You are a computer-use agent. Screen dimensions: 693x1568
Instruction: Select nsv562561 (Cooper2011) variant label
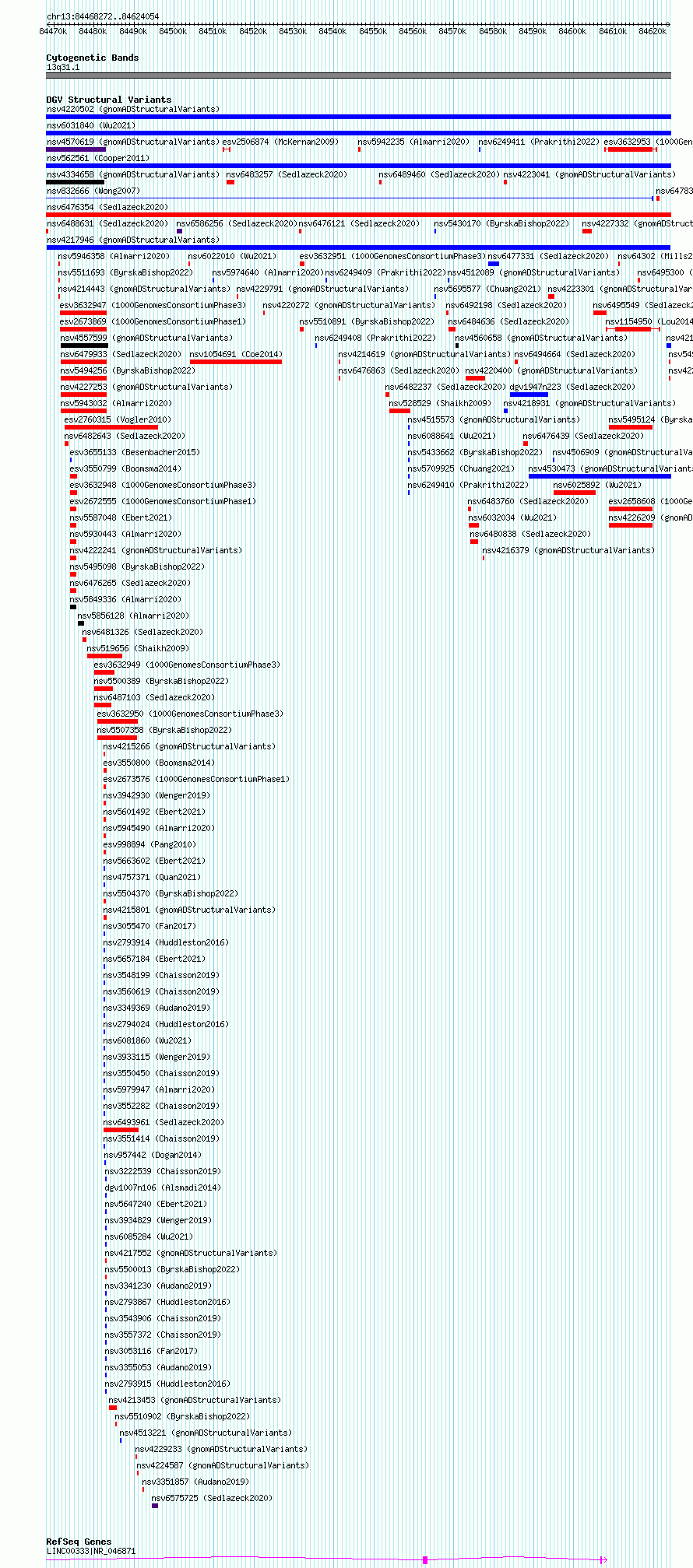click(x=97, y=158)
